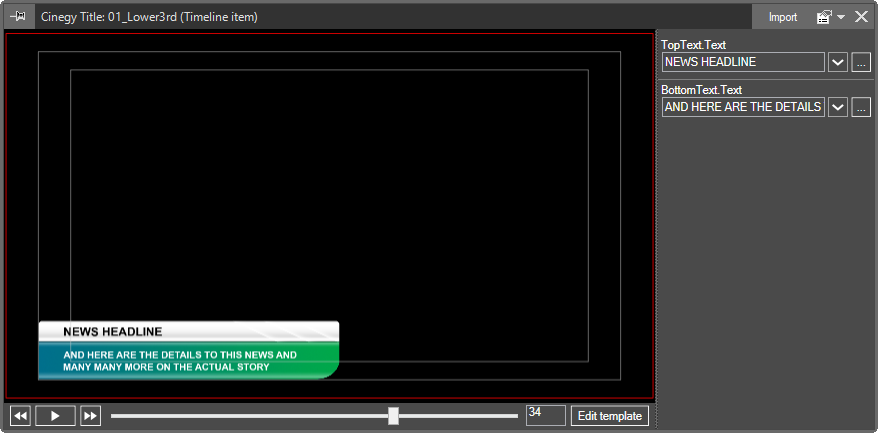Click the rewind to start icon

click(20, 416)
